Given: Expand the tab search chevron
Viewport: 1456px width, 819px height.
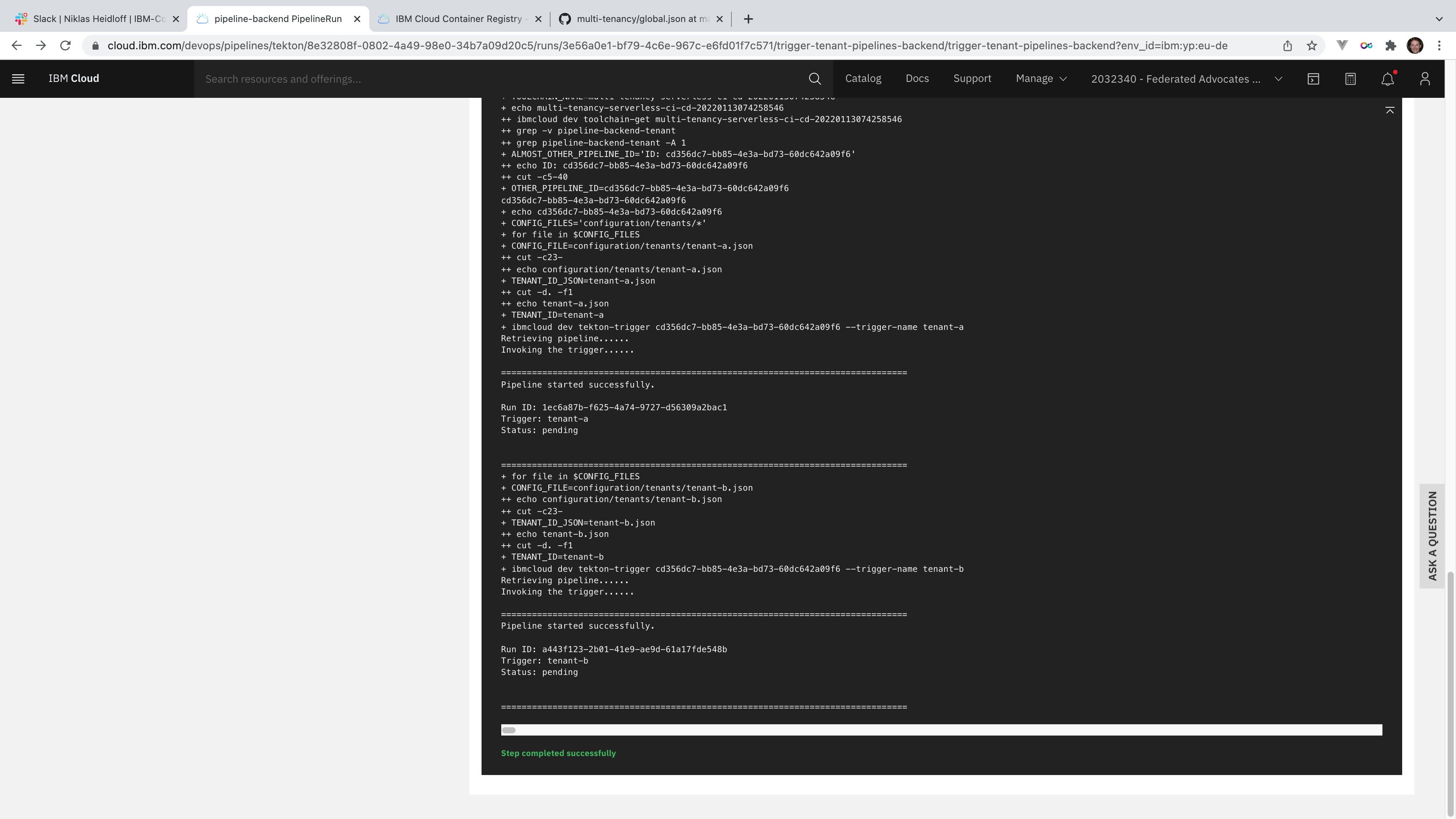Looking at the screenshot, I should [x=1439, y=19].
